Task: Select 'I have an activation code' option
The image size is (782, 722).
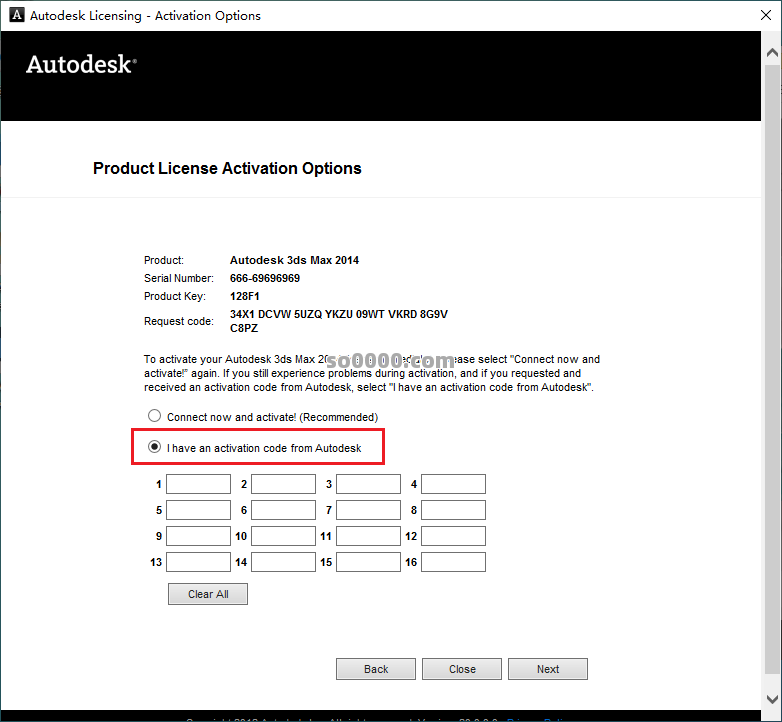Action: tap(155, 447)
